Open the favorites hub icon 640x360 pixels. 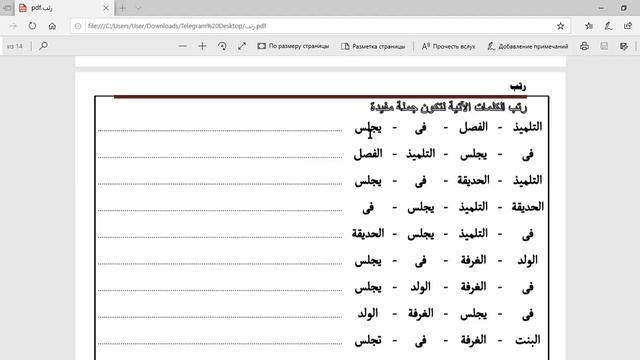tap(589, 26)
